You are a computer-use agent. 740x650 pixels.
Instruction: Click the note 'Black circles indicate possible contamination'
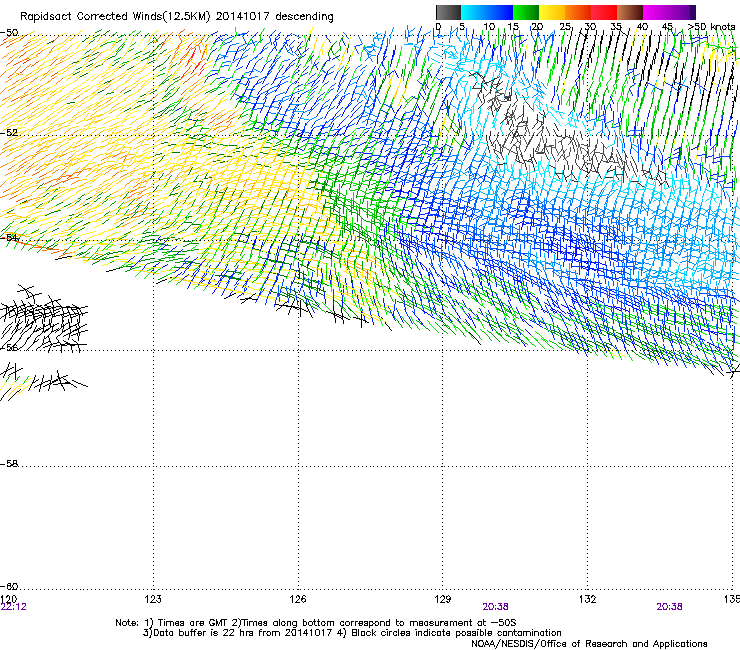click(456, 633)
